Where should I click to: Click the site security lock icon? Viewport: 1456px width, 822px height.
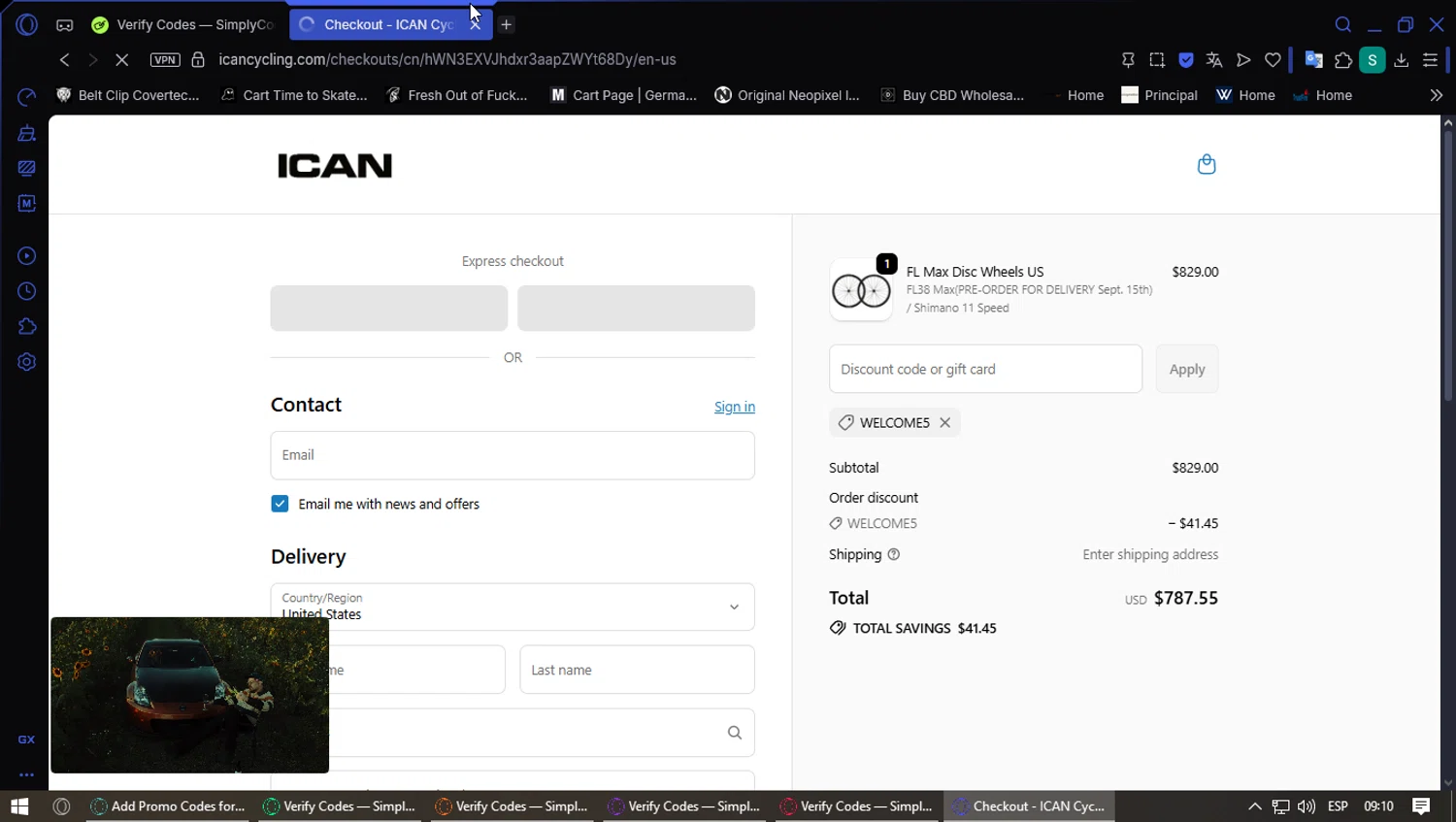pyautogui.click(x=198, y=60)
